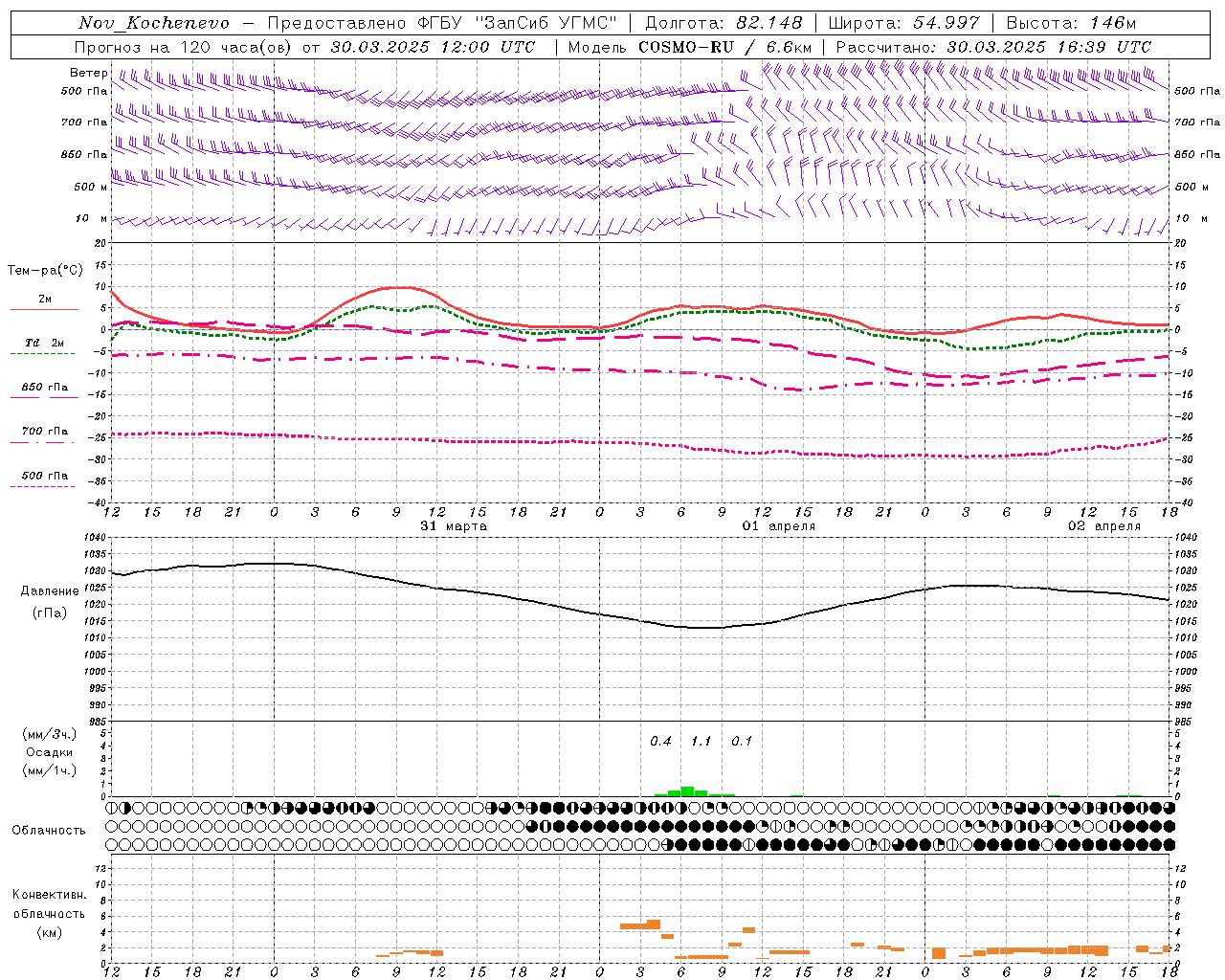
Task: Click the tallest green precipitation bar
Action: tap(687, 791)
